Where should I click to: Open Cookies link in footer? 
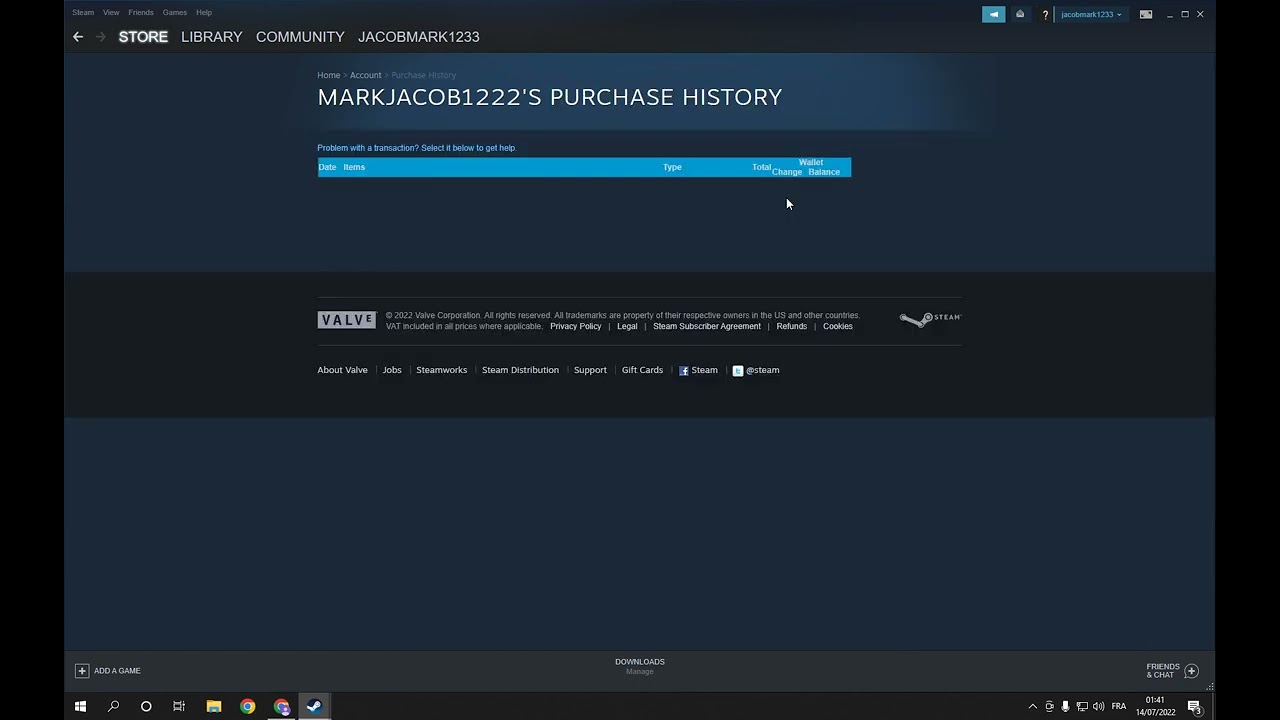[x=838, y=326]
